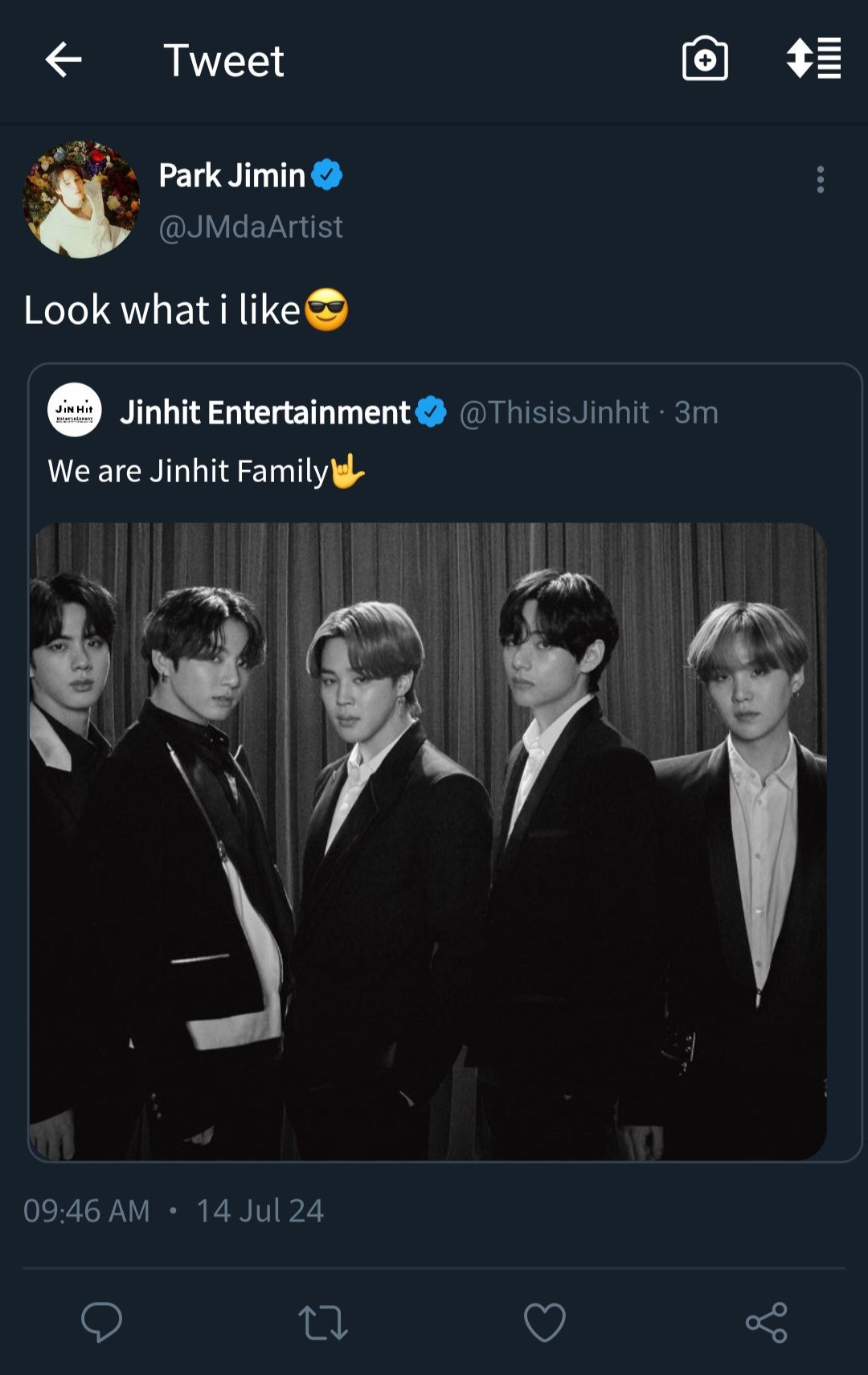Tap the share icon
Image resolution: width=868 pixels, height=1375 pixels.
point(766,1322)
